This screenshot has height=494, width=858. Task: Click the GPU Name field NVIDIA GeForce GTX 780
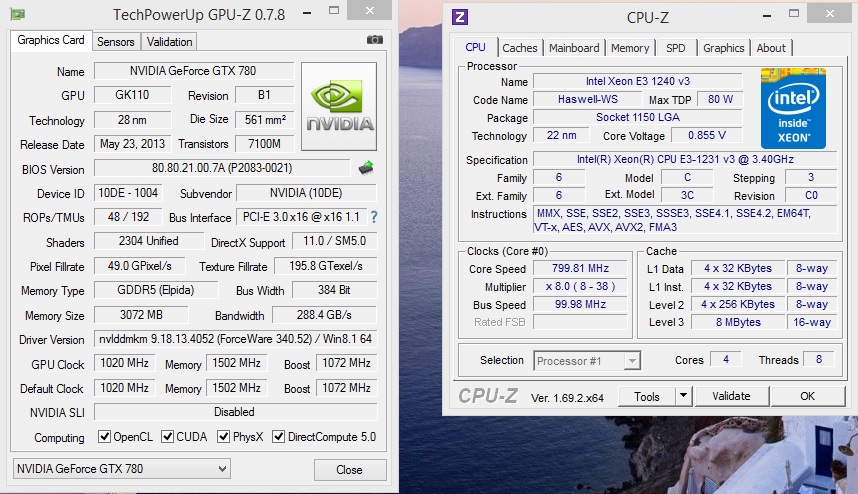[194, 71]
